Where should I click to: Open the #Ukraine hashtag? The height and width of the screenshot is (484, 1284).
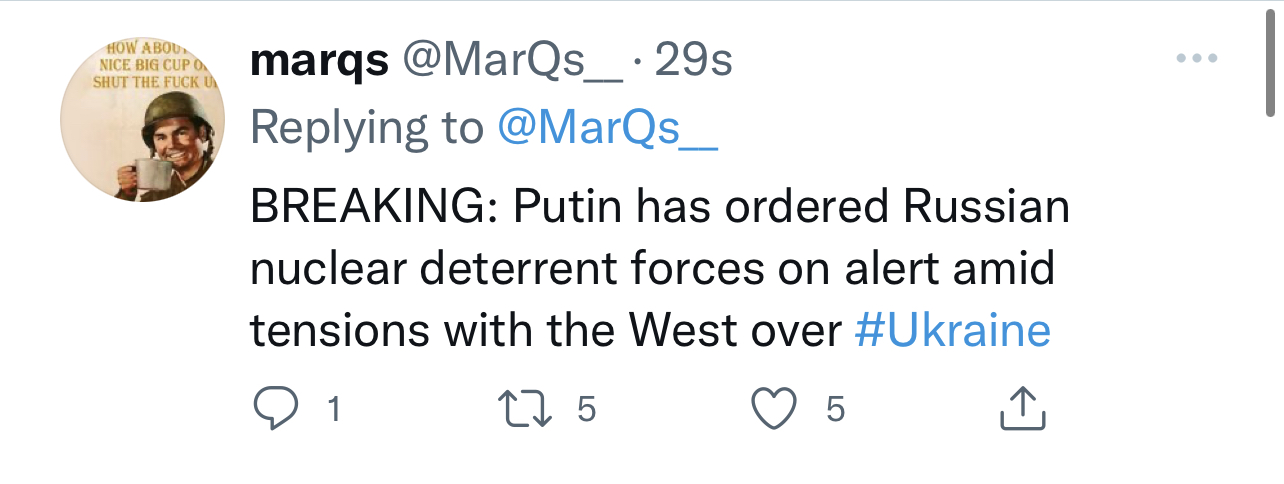953,330
